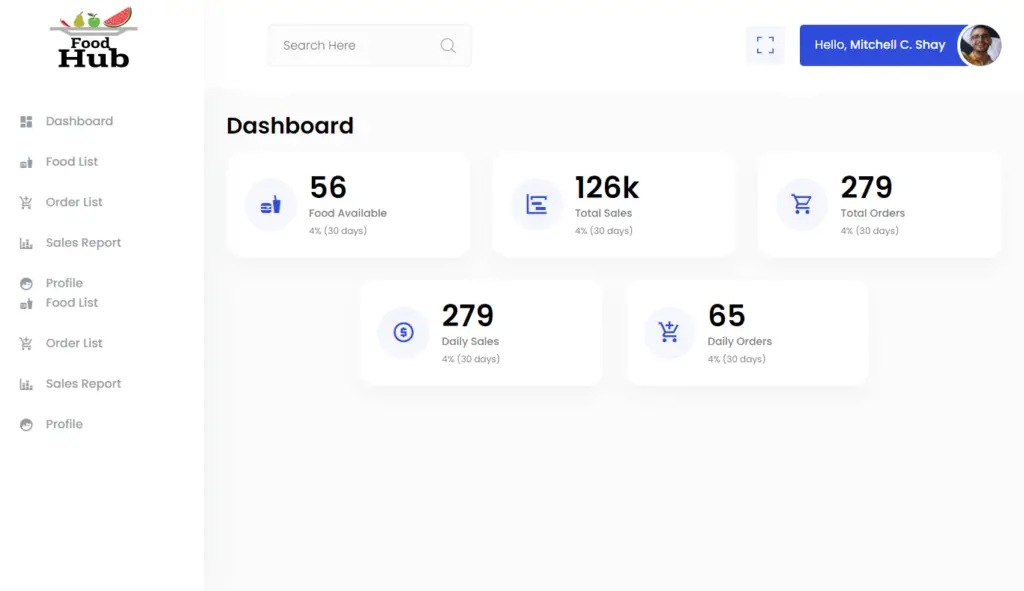1024x591 pixels.
Task: Click the Food Available drink icon
Action: [269, 204]
